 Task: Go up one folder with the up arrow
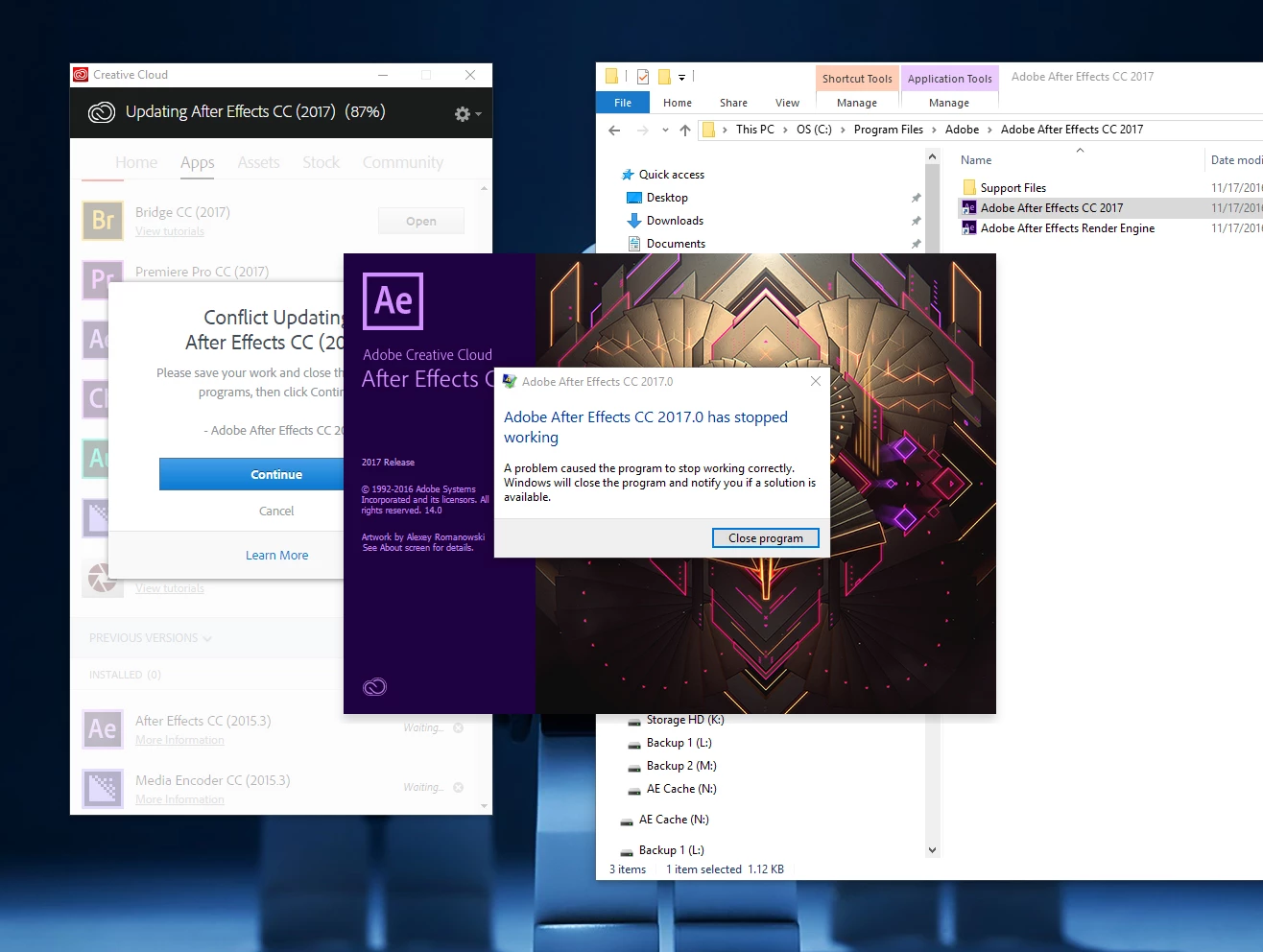tap(684, 131)
